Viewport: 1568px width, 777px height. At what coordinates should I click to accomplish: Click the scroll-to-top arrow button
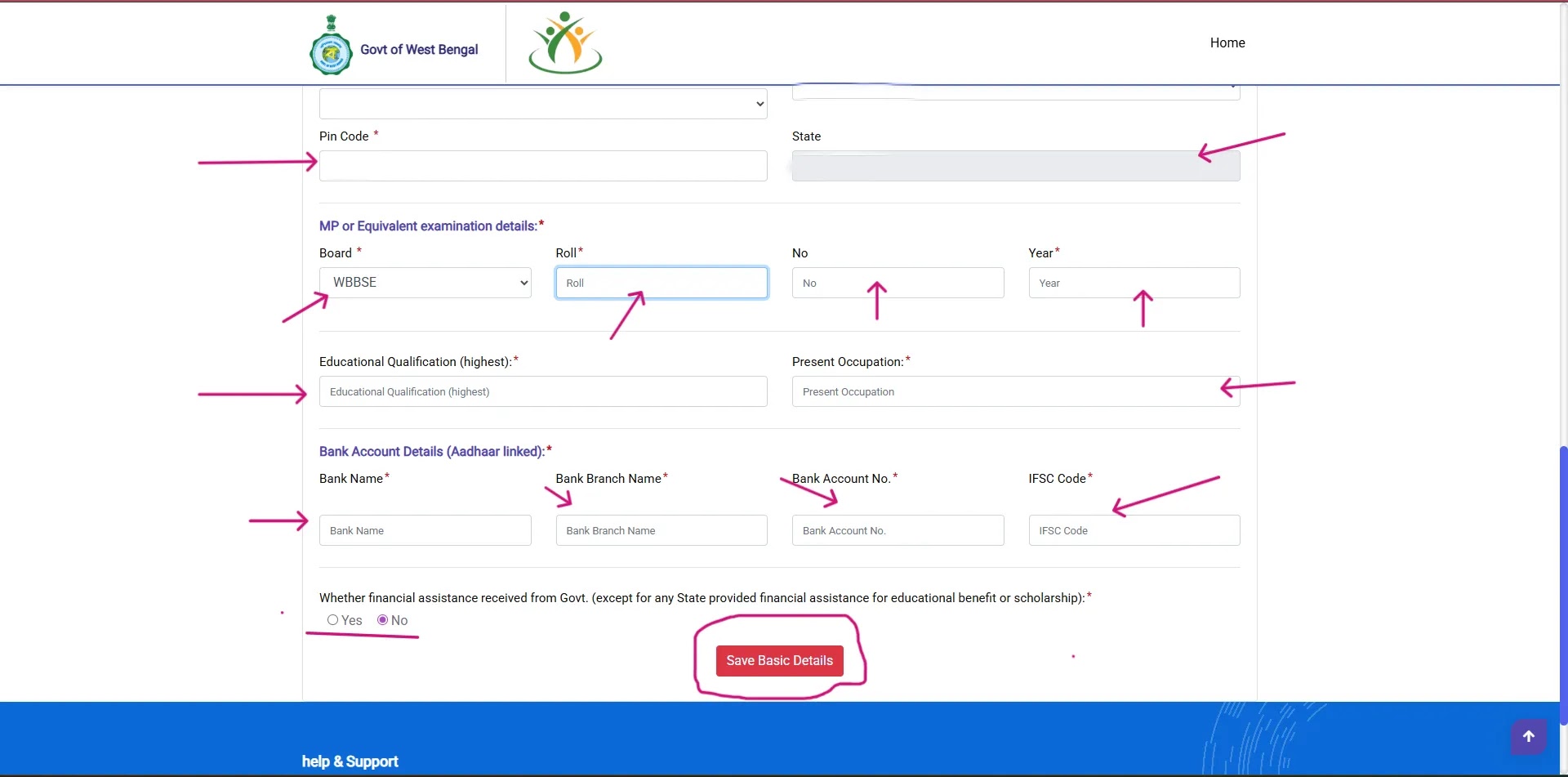1529,736
